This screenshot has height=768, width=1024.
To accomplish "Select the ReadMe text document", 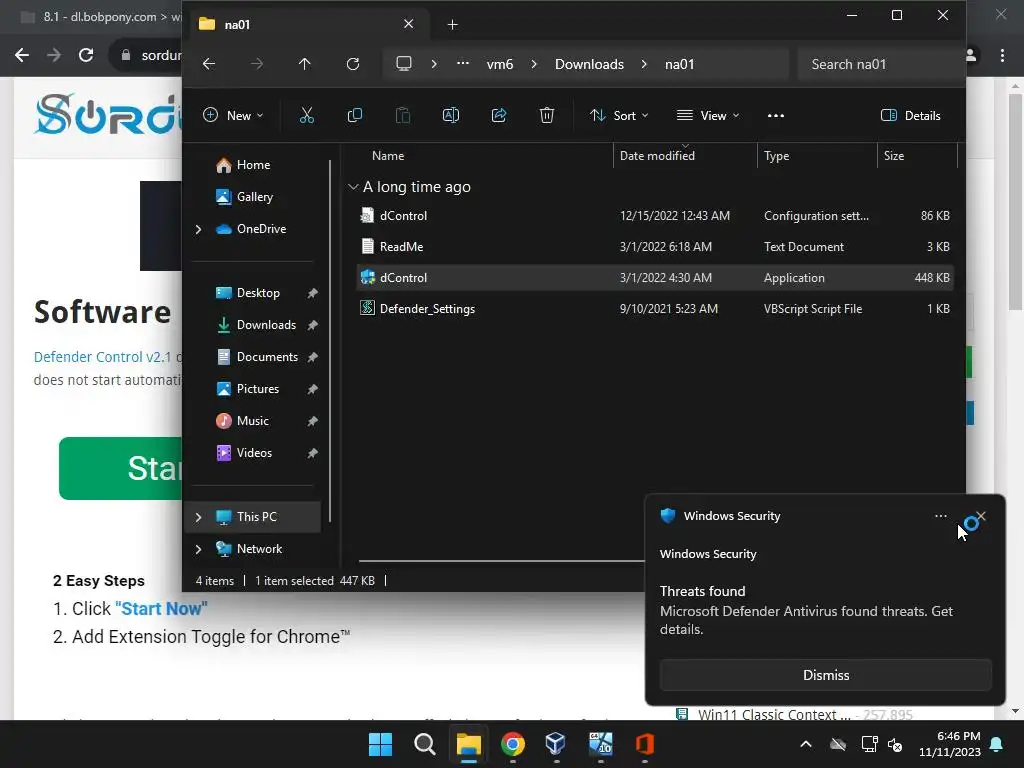I will (x=655, y=247).
